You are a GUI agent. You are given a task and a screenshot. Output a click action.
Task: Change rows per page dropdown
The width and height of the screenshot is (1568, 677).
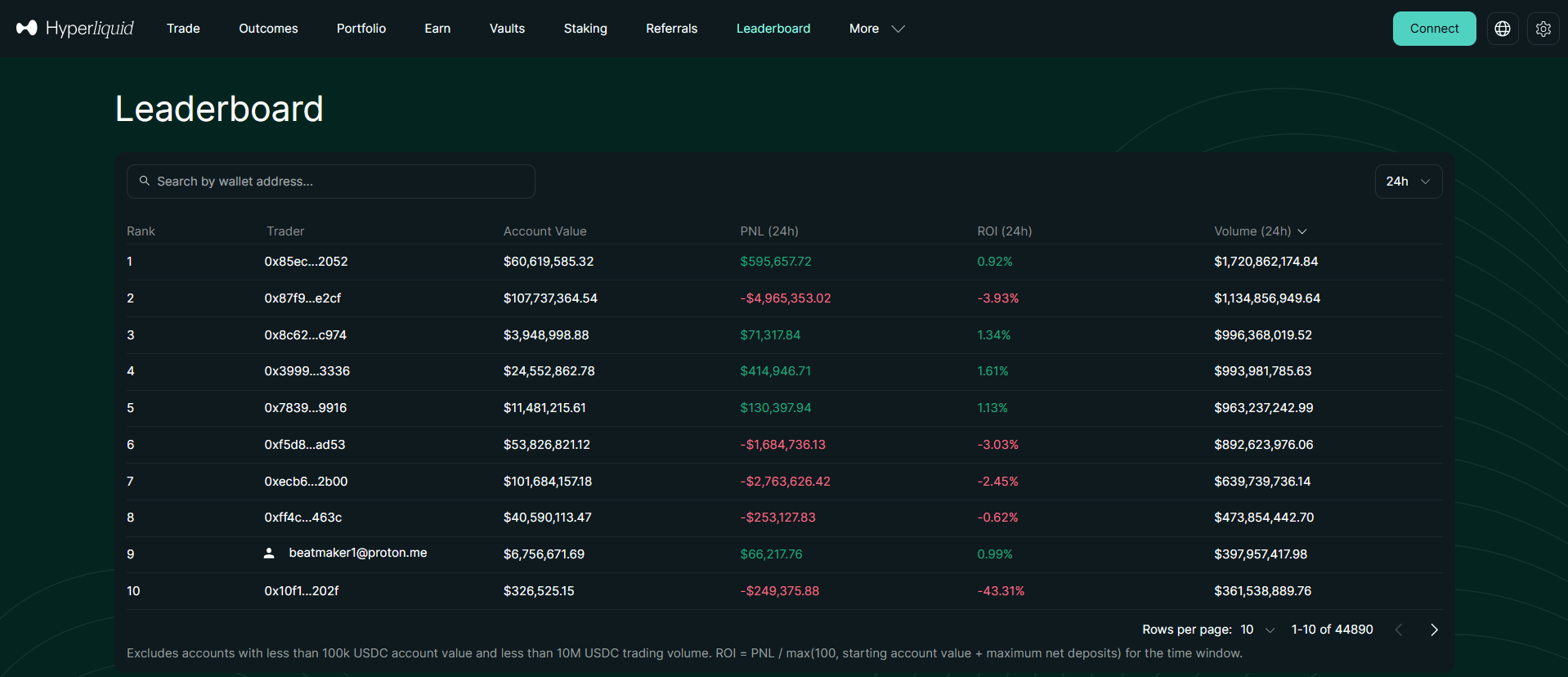tap(1257, 630)
